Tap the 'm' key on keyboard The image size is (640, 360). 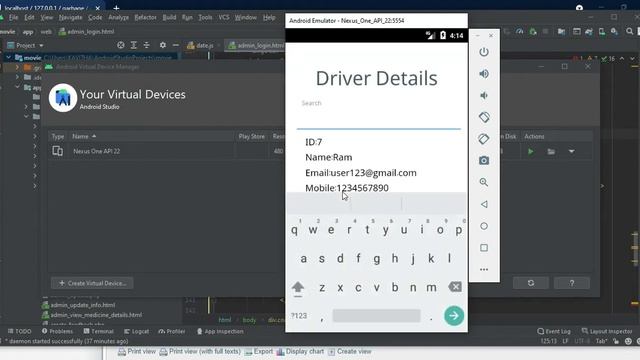click(x=431, y=287)
